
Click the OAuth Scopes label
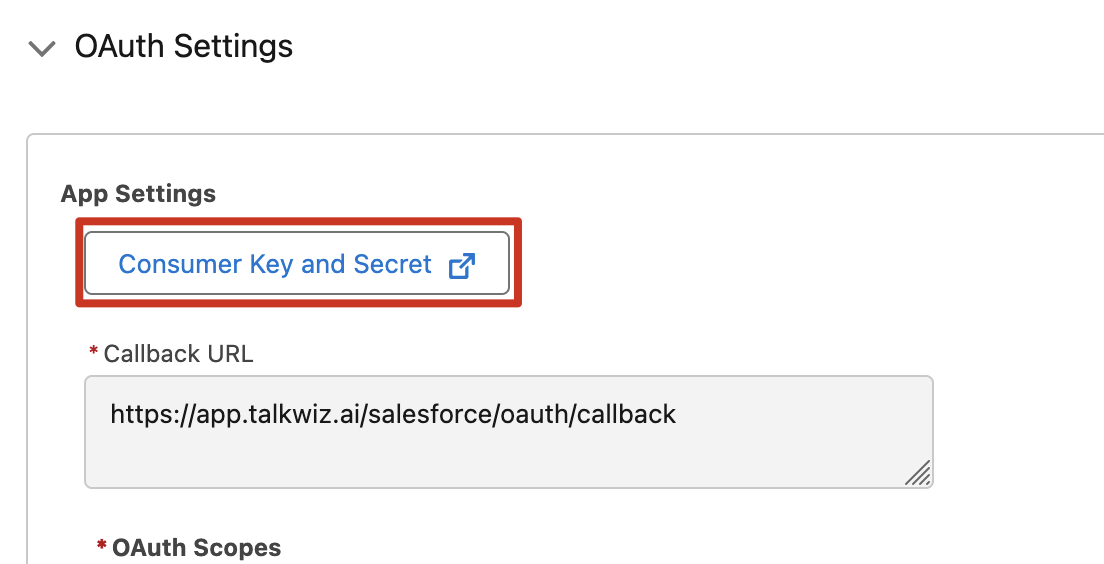pyautogui.click(x=196, y=548)
